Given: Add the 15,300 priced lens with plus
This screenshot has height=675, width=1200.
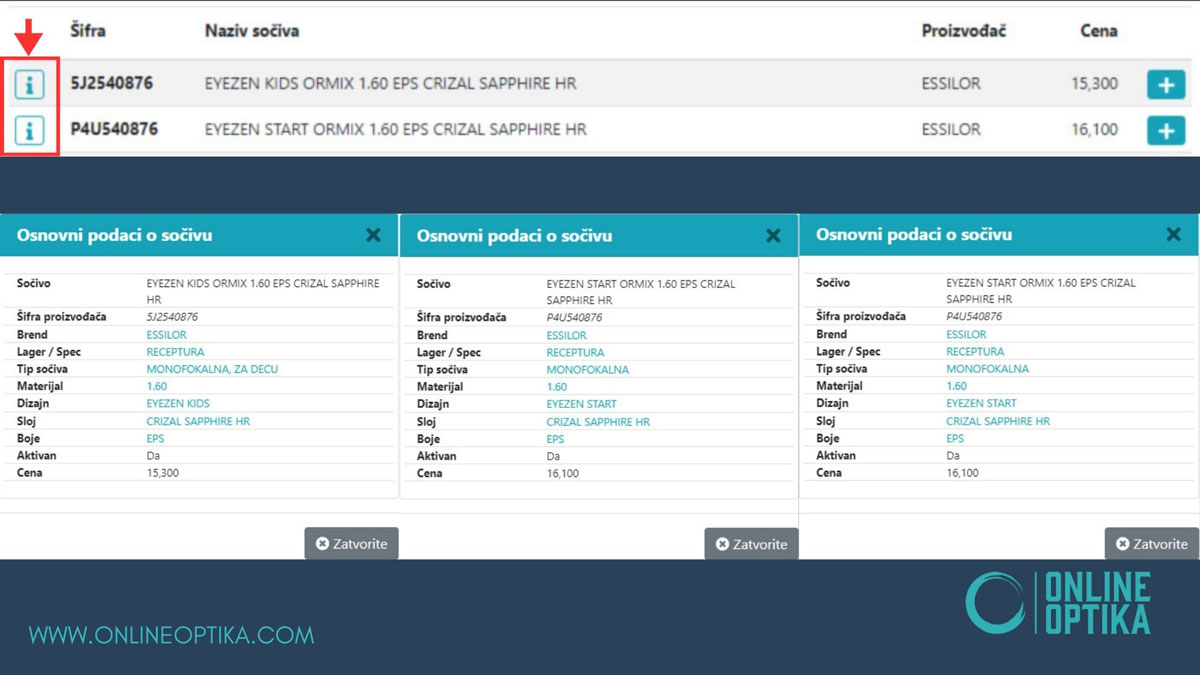Looking at the screenshot, I should click(x=1165, y=85).
